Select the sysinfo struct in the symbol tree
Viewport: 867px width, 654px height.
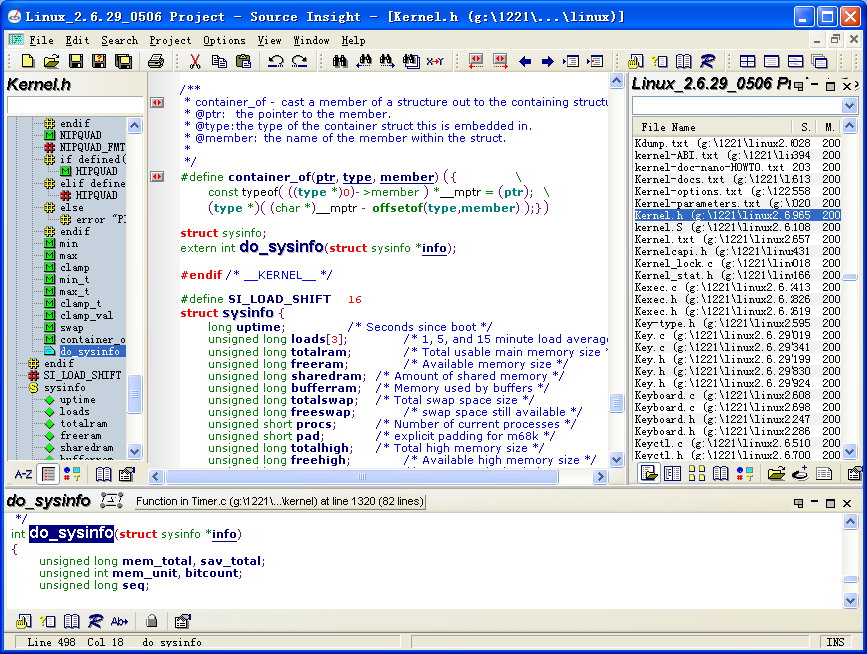pos(64,388)
